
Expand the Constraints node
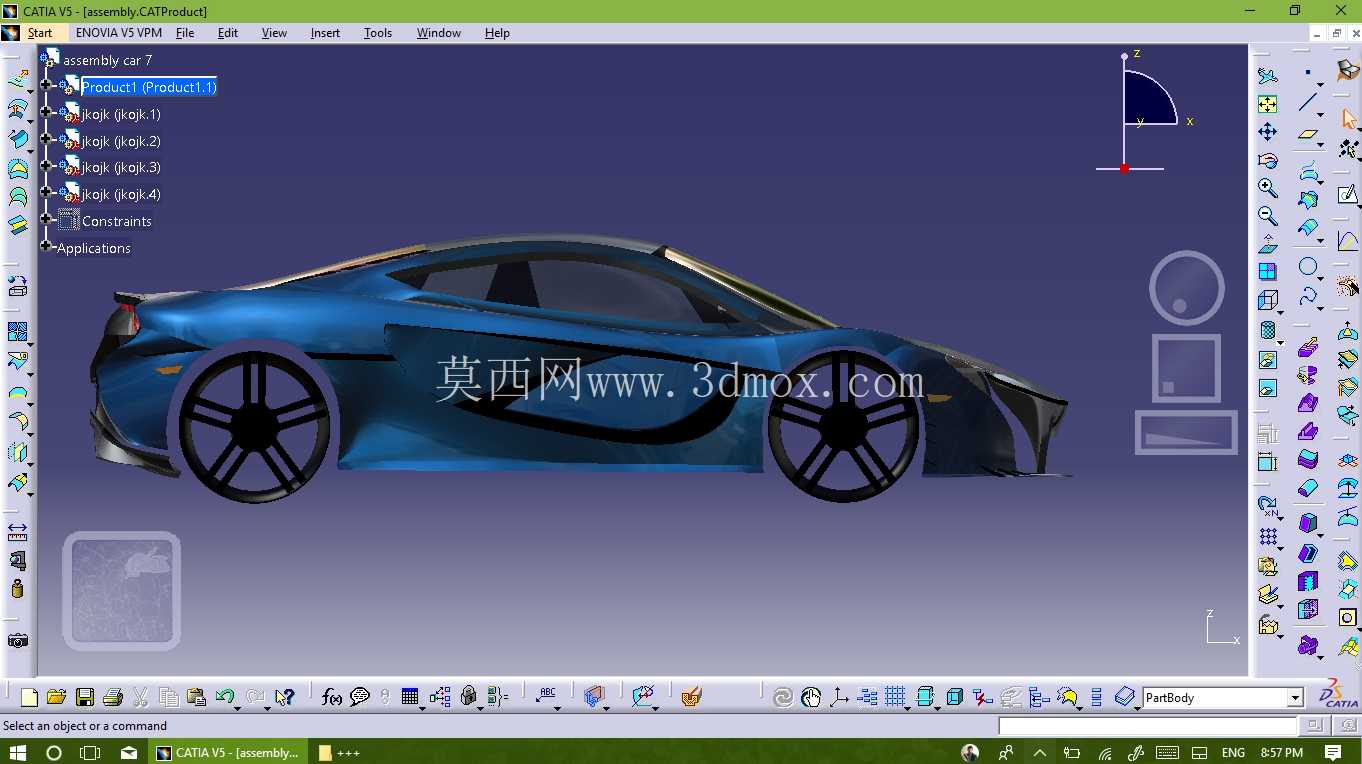pos(46,219)
